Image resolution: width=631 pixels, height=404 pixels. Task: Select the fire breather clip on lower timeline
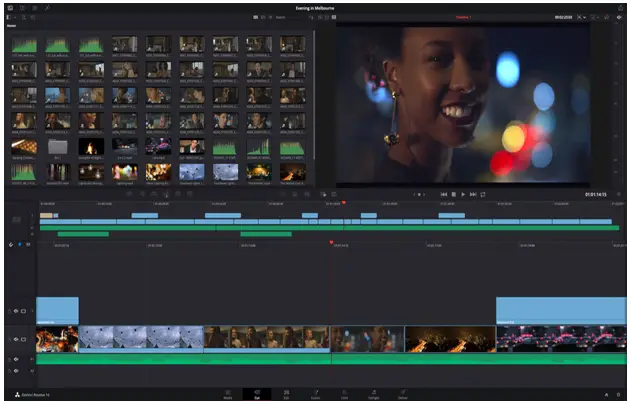[x=57, y=339]
